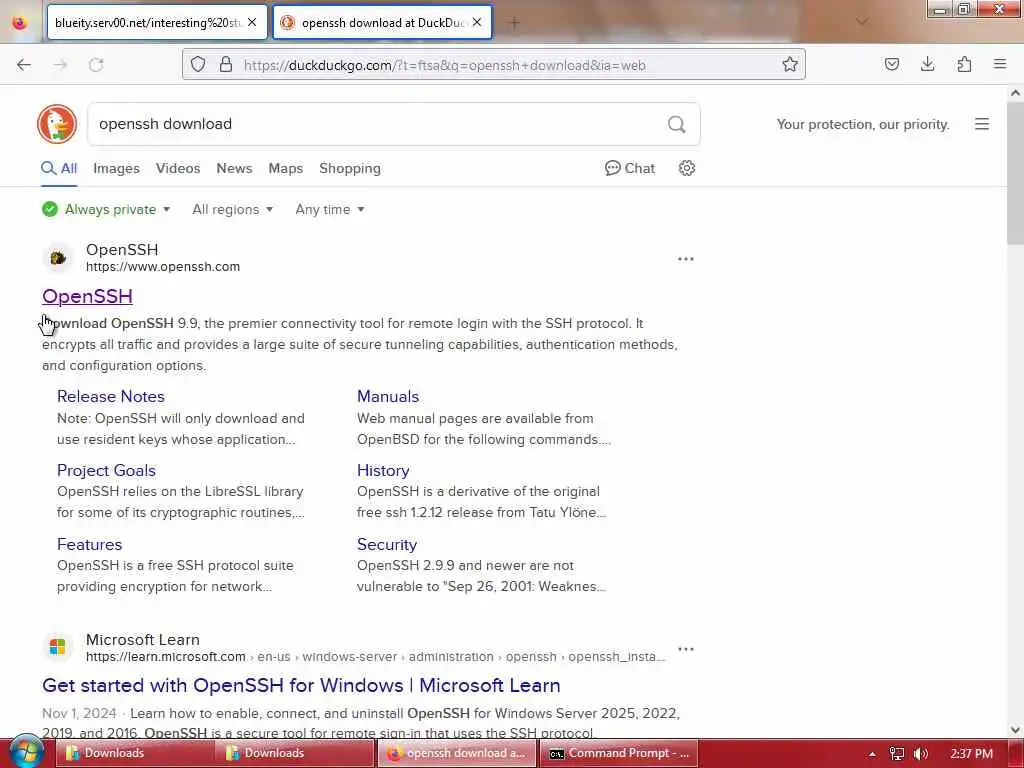Viewport: 1024px width, 768px height.
Task: Open the Chat speech bubble option
Action: click(x=630, y=168)
